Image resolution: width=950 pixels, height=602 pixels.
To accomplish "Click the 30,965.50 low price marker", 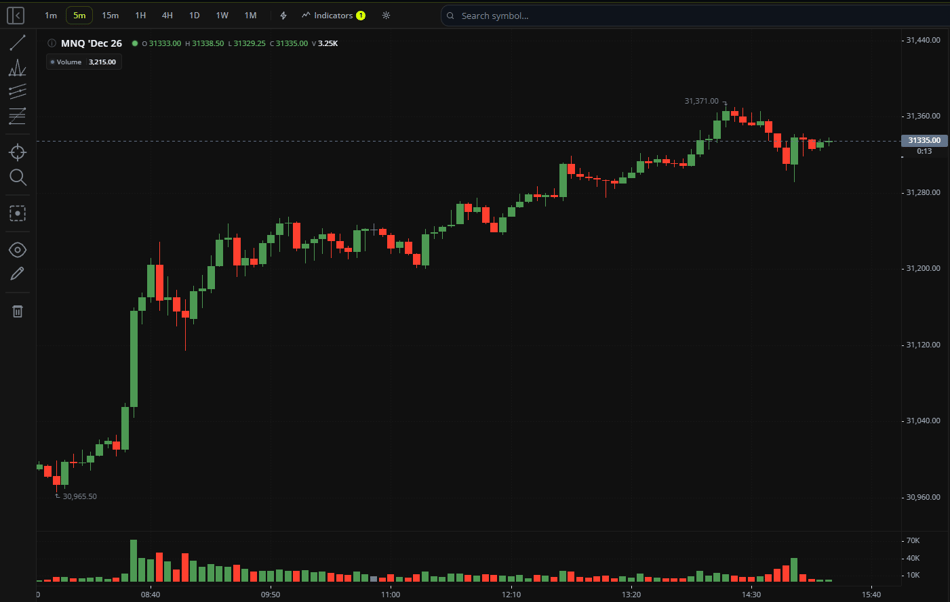I will pyautogui.click(x=79, y=496).
